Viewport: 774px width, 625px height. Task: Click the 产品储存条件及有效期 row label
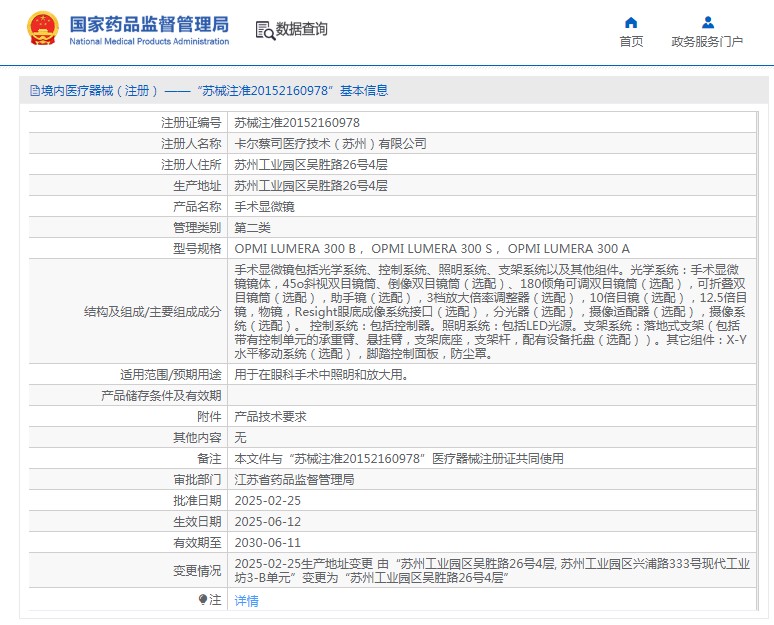coord(161,395)
